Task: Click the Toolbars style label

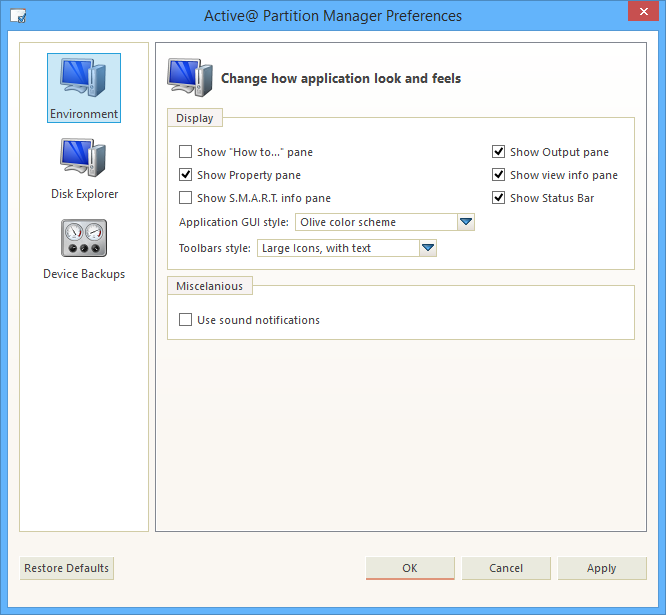Action: coord(214,248)
